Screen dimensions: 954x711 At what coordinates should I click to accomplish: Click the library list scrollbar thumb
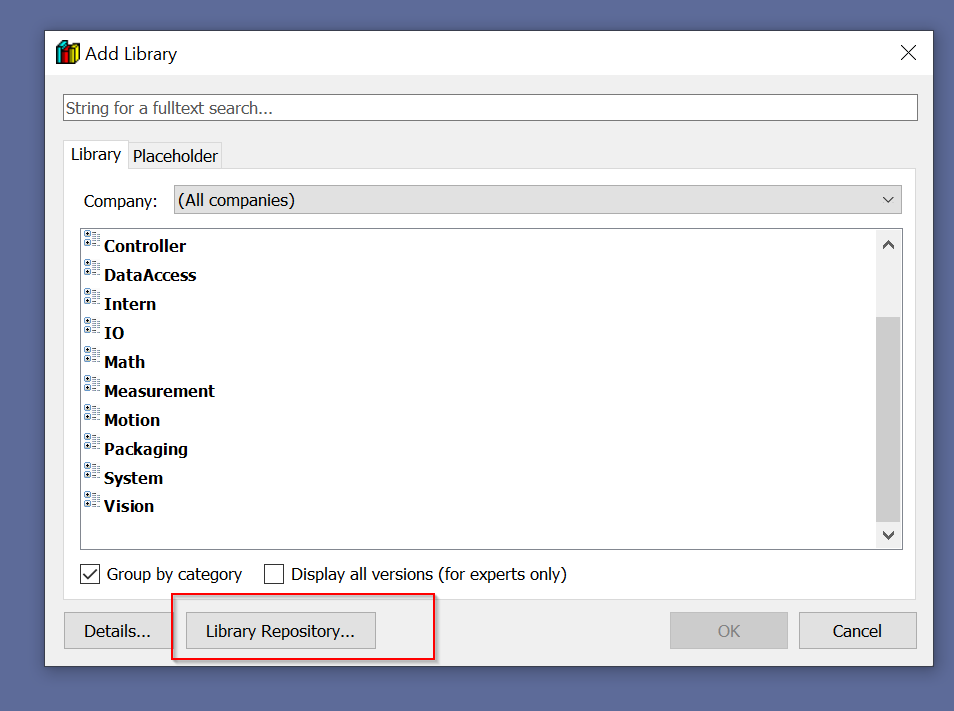pyautogui.click(x=888, y=419)
